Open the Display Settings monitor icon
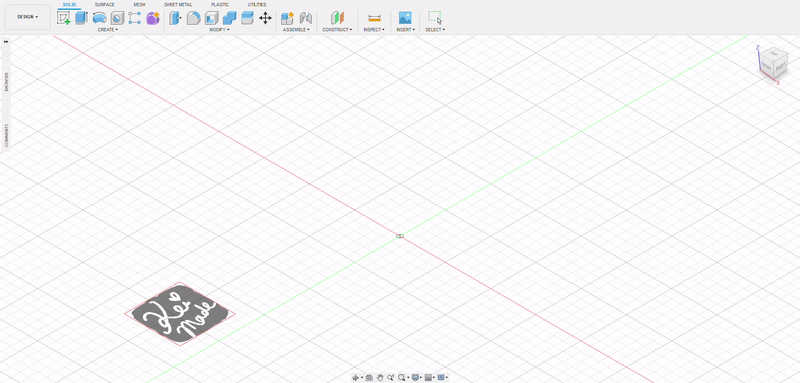The image size is (800, 383). click(x=416, y=377)
